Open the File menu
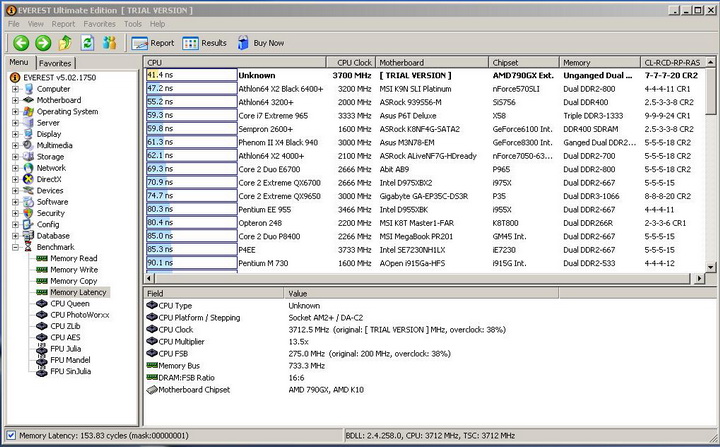 pos(13,24)
